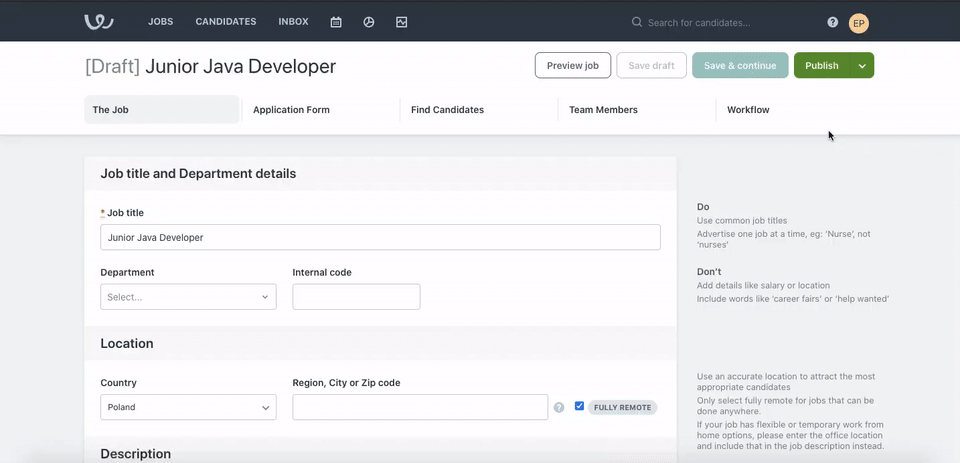This screenshot has width=960, height=463.
Task: Click the 'Add details like salary or location' tip
Action: pos(763,285)
